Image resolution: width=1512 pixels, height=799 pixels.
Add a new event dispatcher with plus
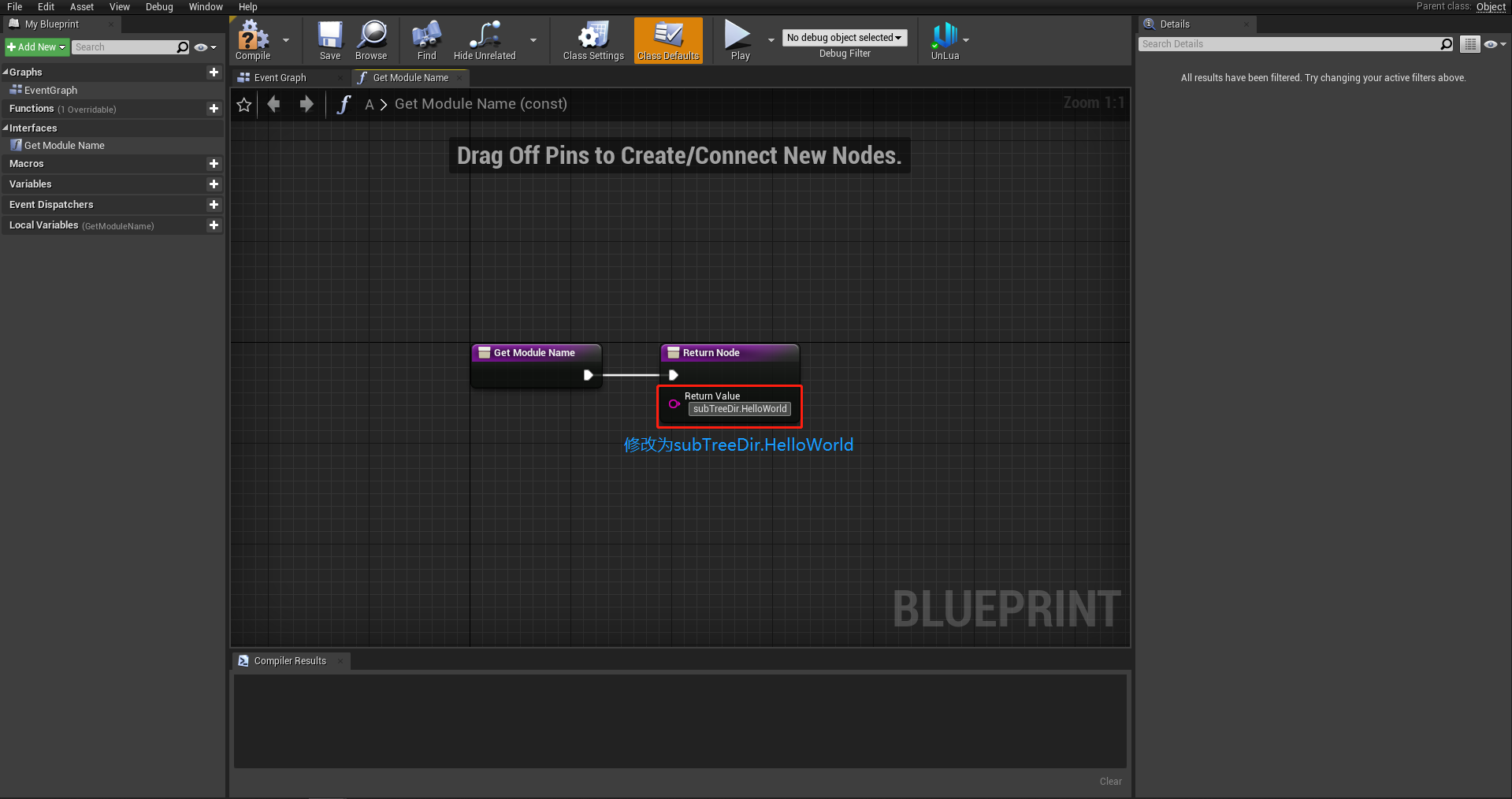click(x=214, y=205)
